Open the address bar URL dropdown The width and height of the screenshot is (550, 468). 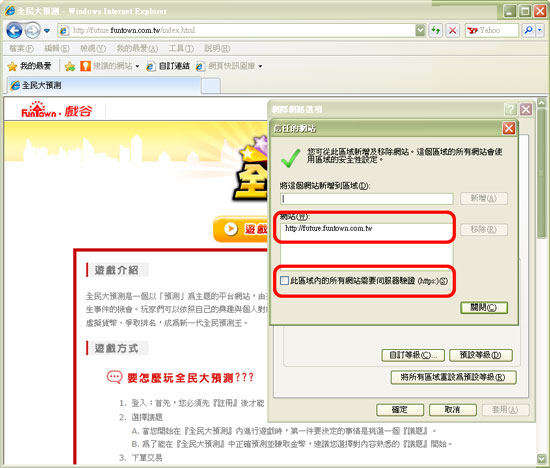click(420, 31)
